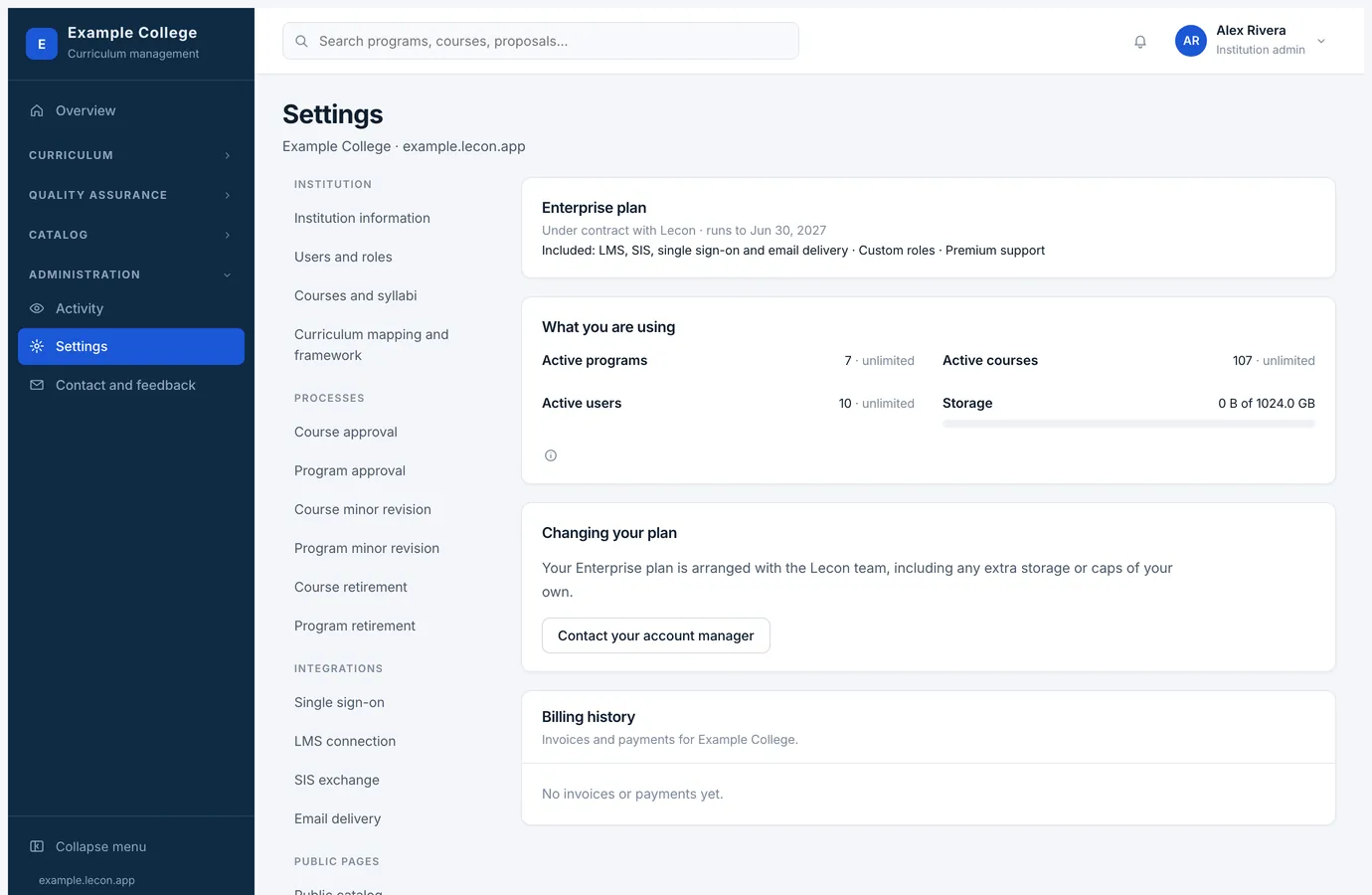1372x895 pixels.
Task: Open Program retirement process
Action: [355, 626]
